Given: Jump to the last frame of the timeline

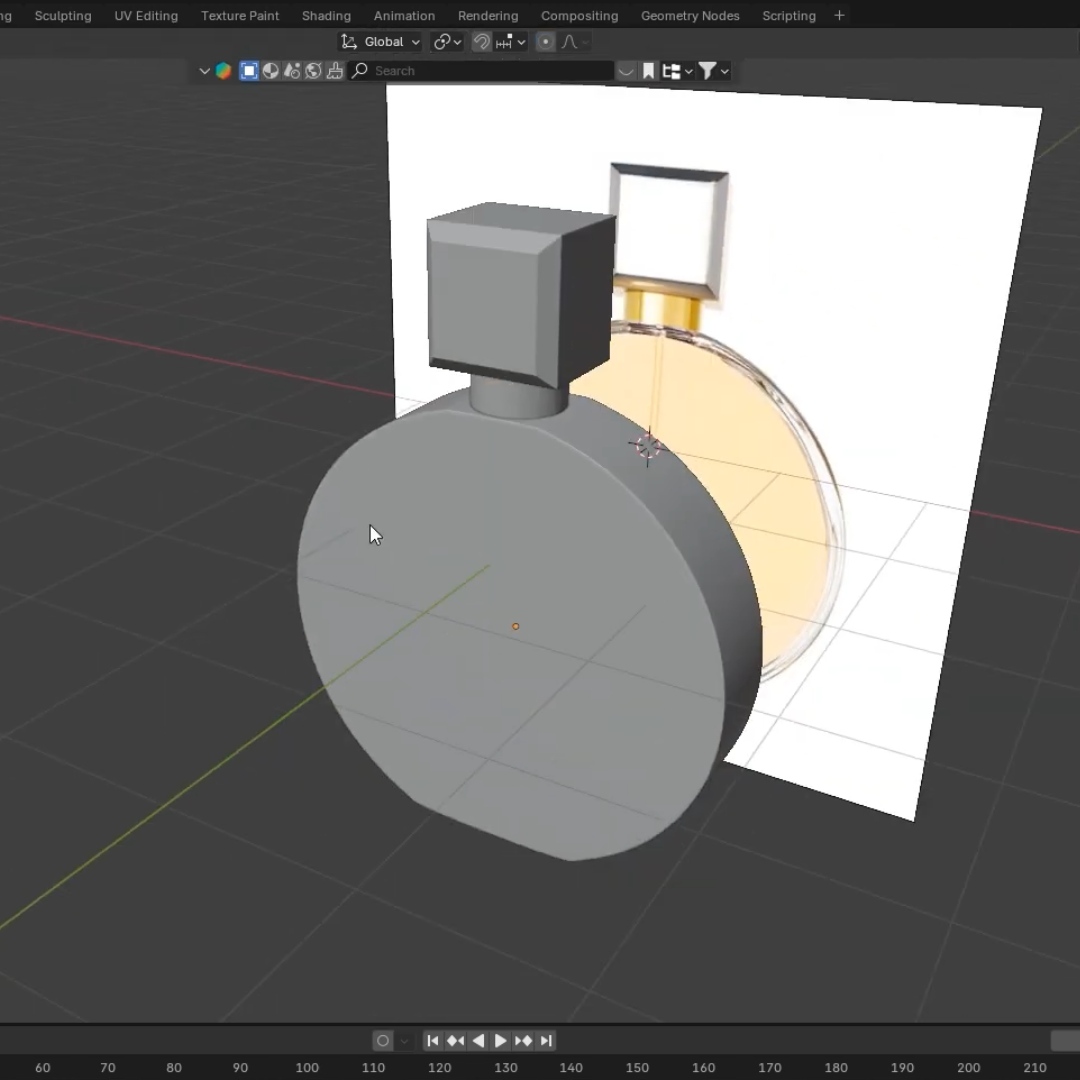Looking at the screenshot, I should point(547,1041).
